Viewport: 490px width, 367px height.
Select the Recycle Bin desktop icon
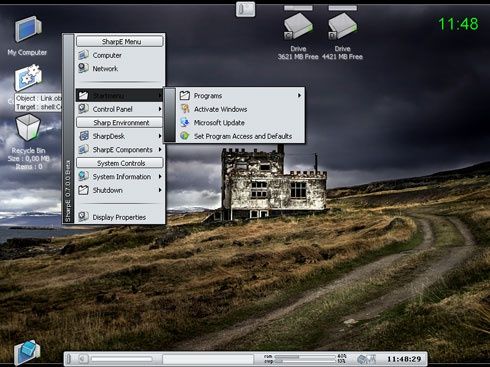pos(28,128)
